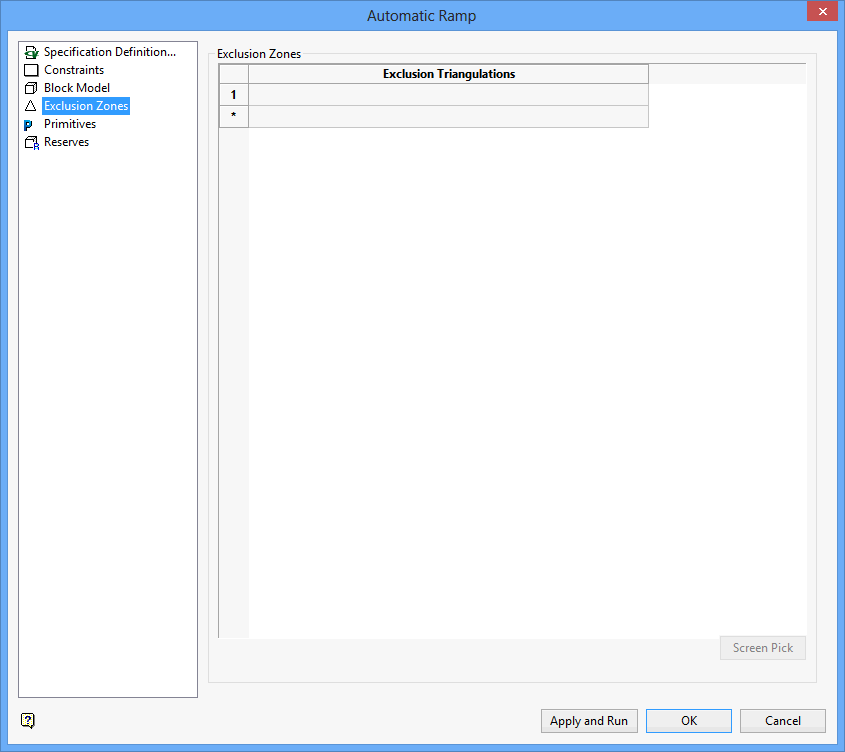Click the Apply and Run button
Image resolution: width=845 pixels, height=752 pixels.
pos(589,721)
